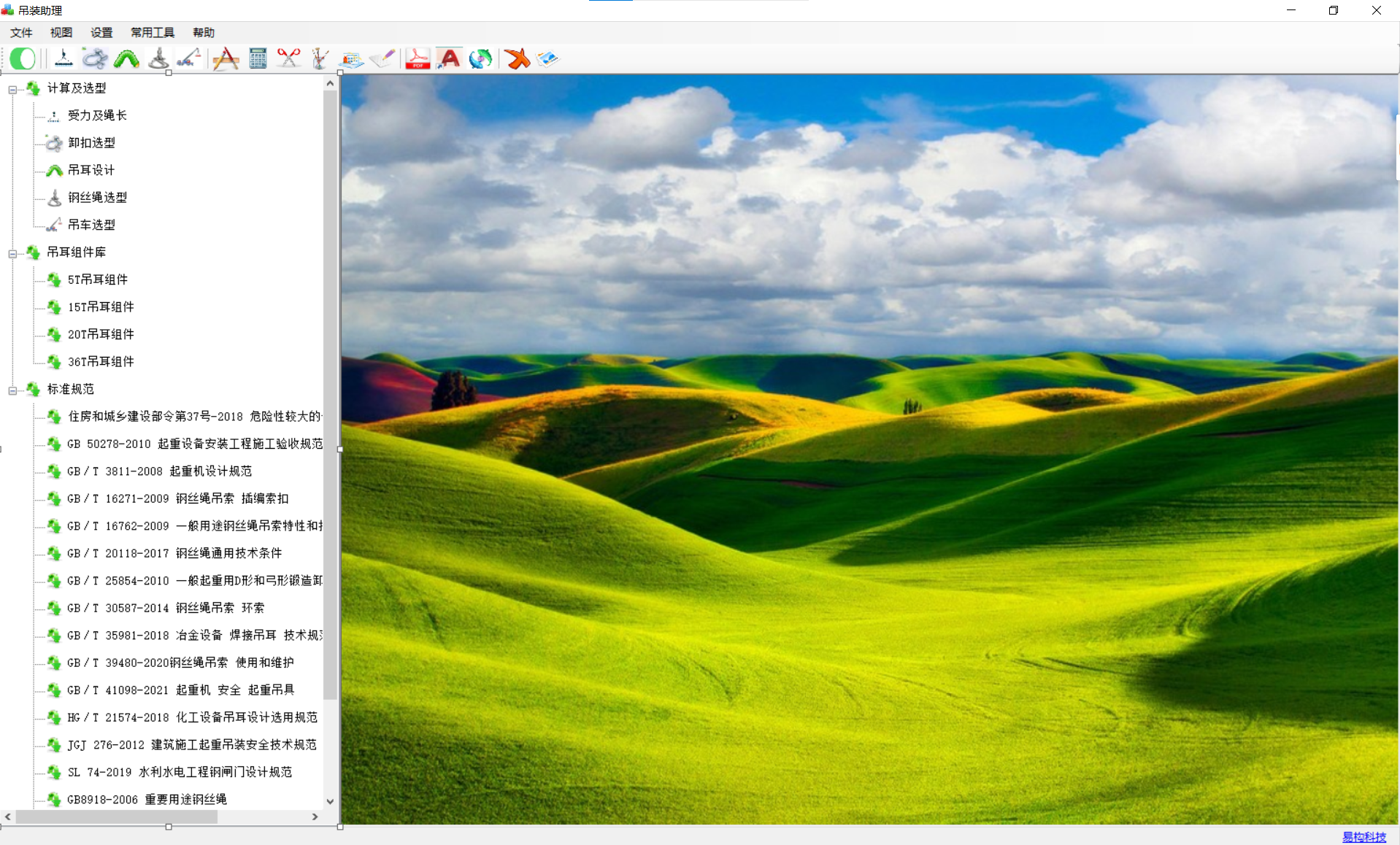This screenshot has width=1400, height=845.
Task: Select 15T吊耳组件 tree item
Action: pyautogui.click(x=101, y=306)
